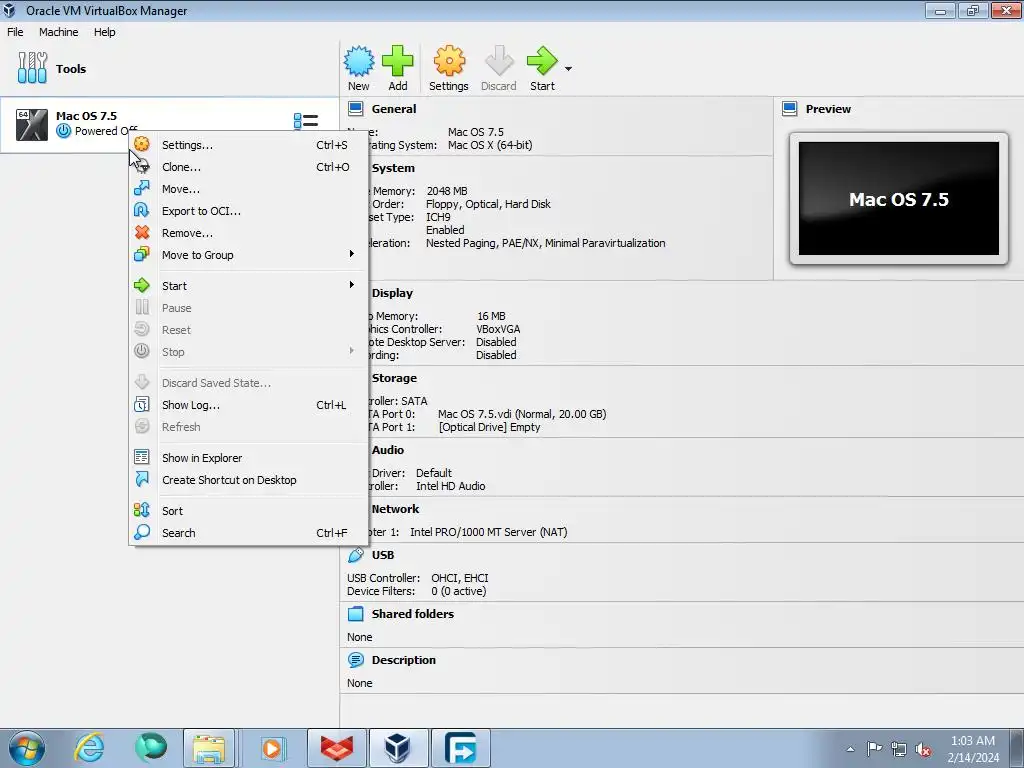Click the Export to OCI icon

click(x=142, y=210)
